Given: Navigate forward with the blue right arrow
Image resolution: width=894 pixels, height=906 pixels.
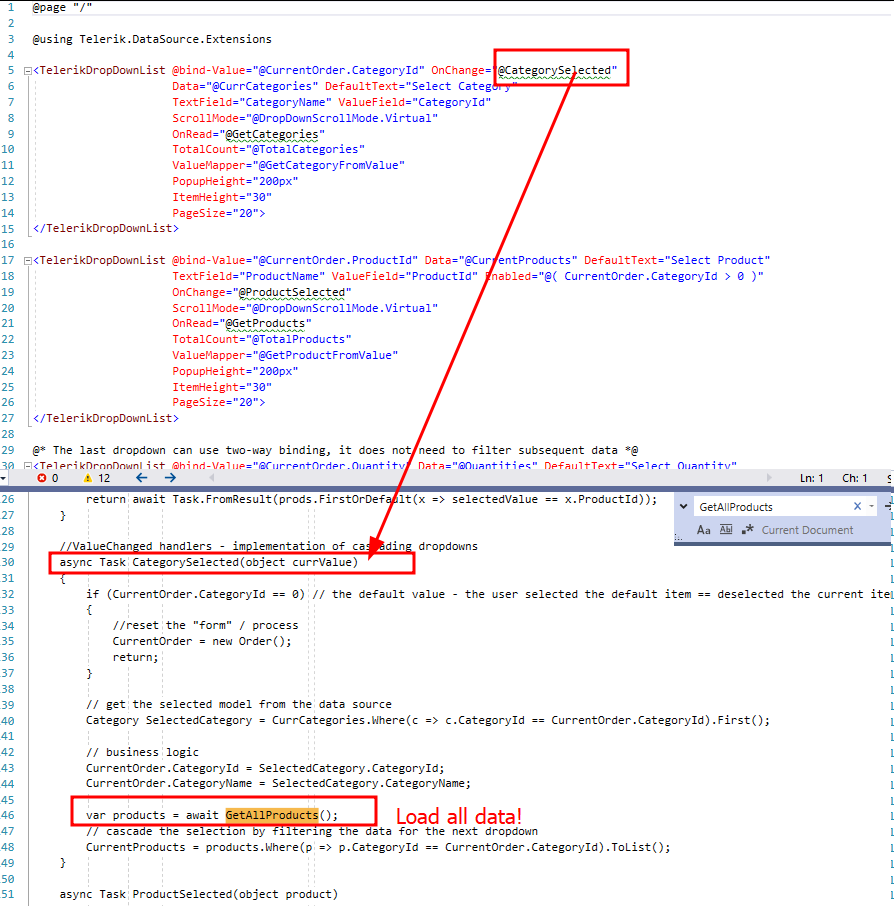Looking at the screenshot, I should click(169, 477).
